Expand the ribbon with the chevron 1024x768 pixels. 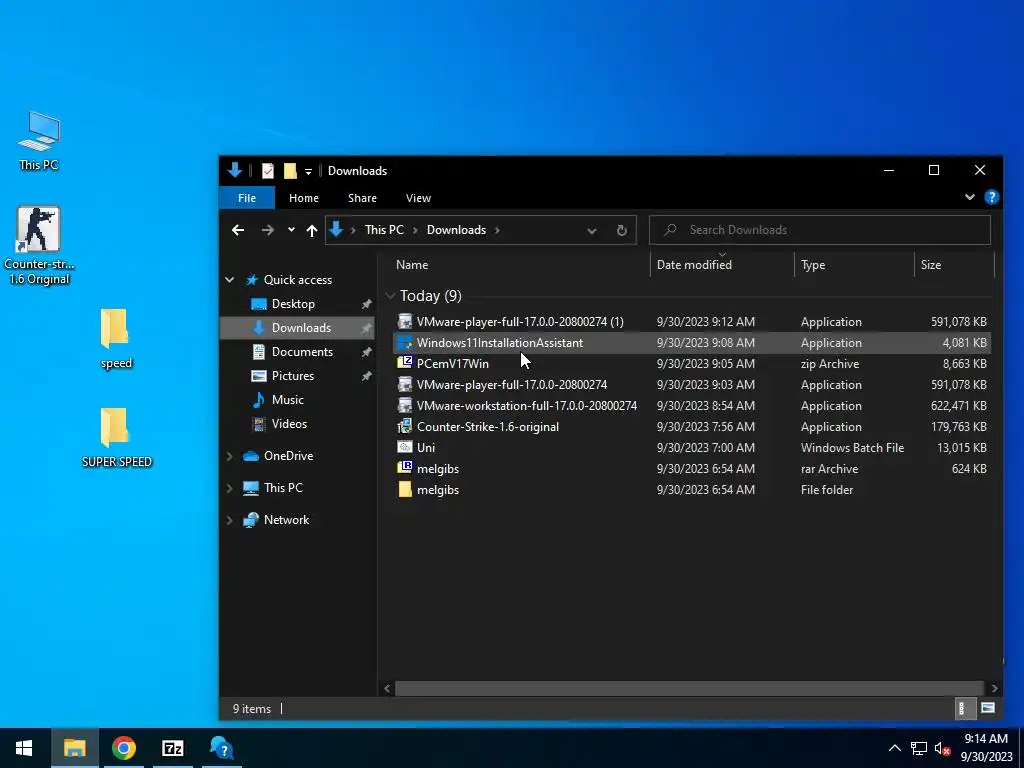point(970,197)
